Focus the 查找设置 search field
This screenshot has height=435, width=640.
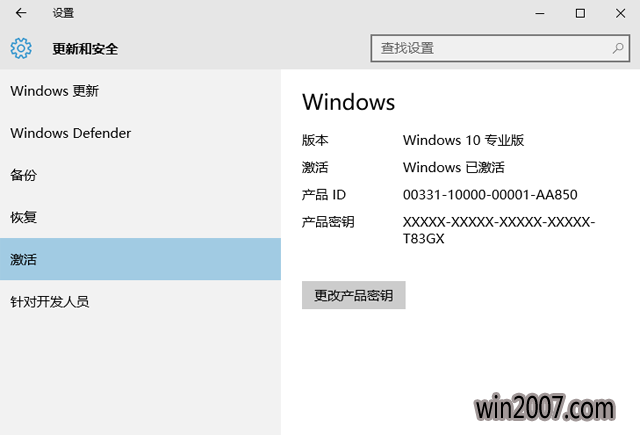(x=500, y=49)
